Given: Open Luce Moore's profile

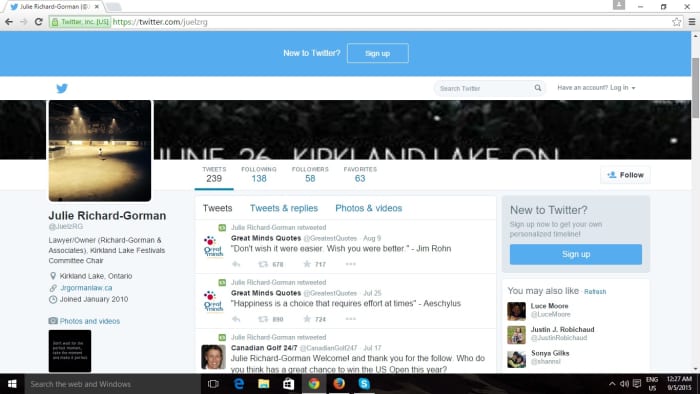Looking at the screenshot, I should click(x=550, y=306).
